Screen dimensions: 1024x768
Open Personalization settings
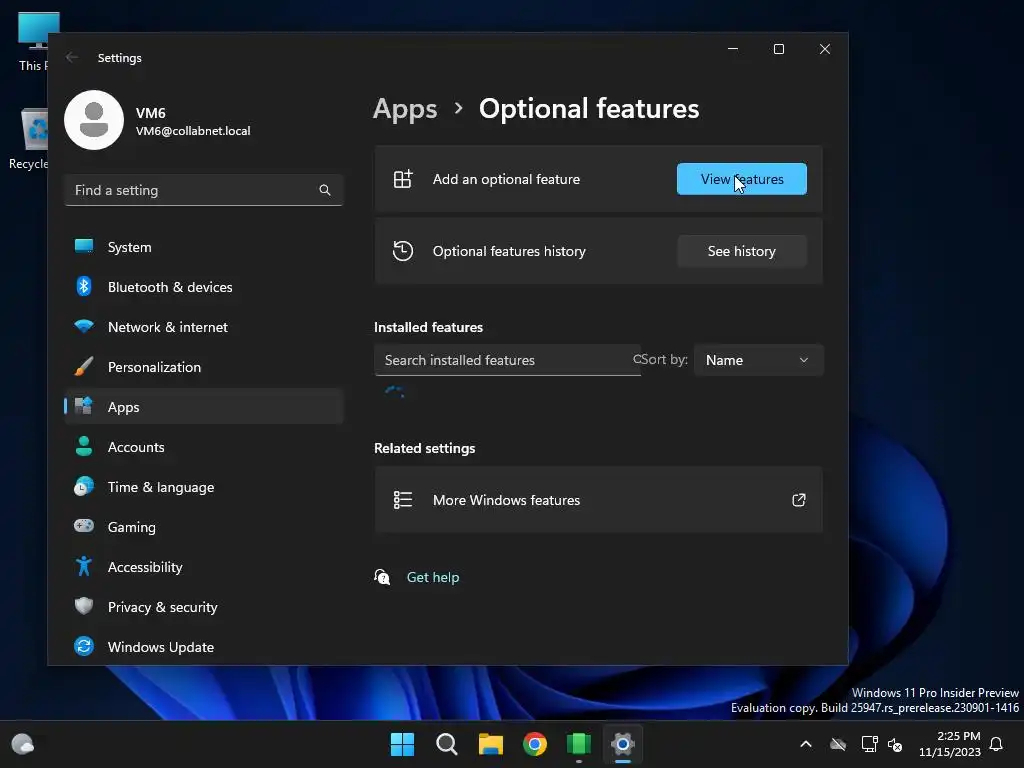point(203,367)
